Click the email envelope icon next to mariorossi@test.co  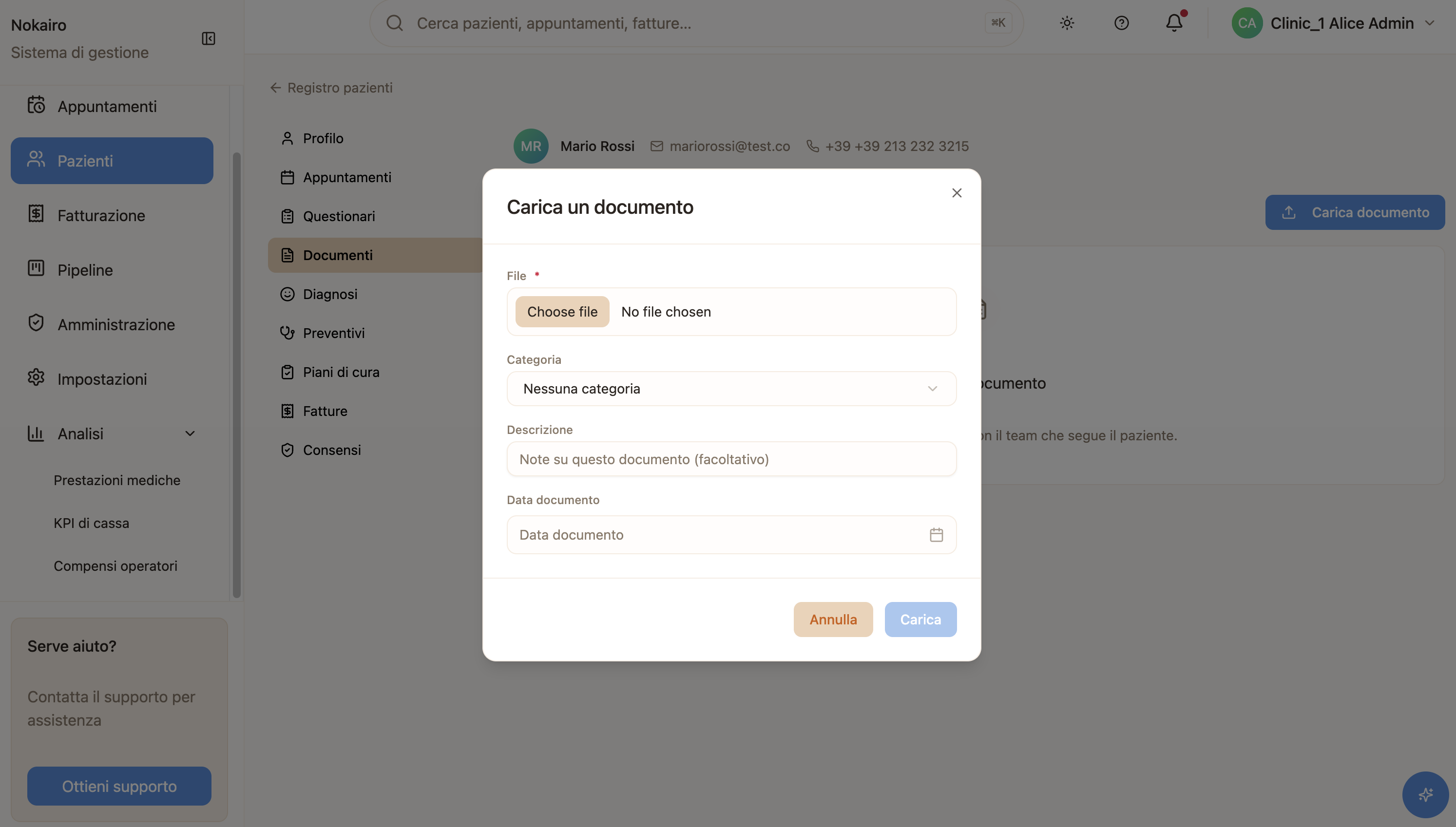657,146
